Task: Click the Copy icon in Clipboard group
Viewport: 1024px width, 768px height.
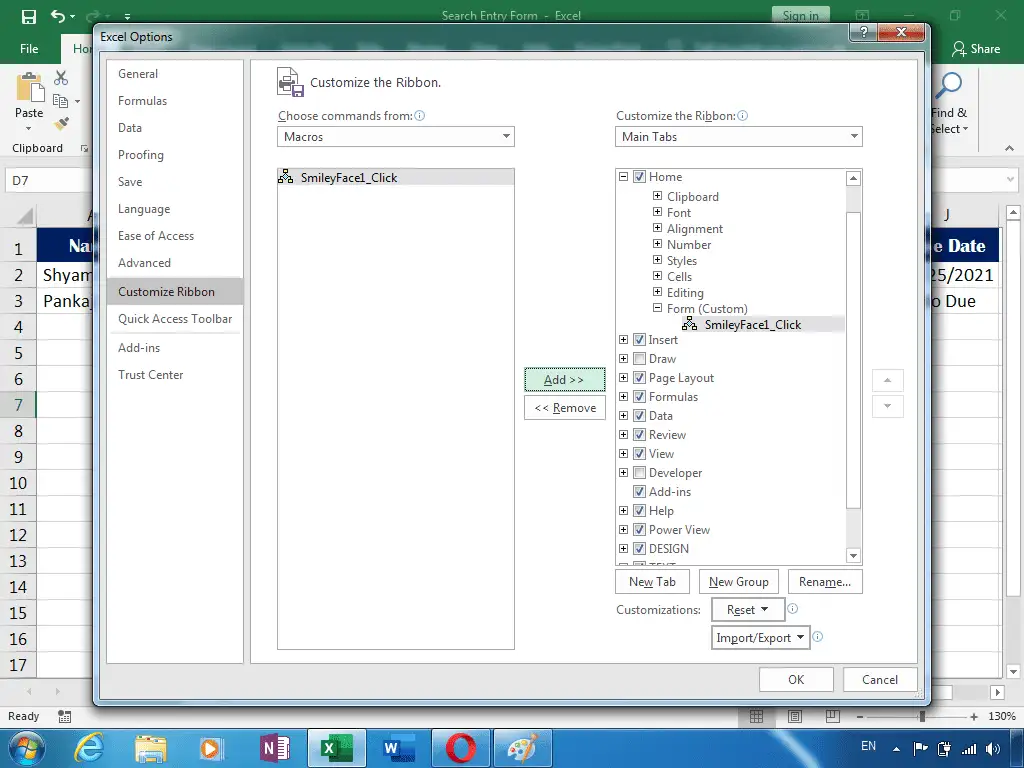Action: [x=61, y=101]
